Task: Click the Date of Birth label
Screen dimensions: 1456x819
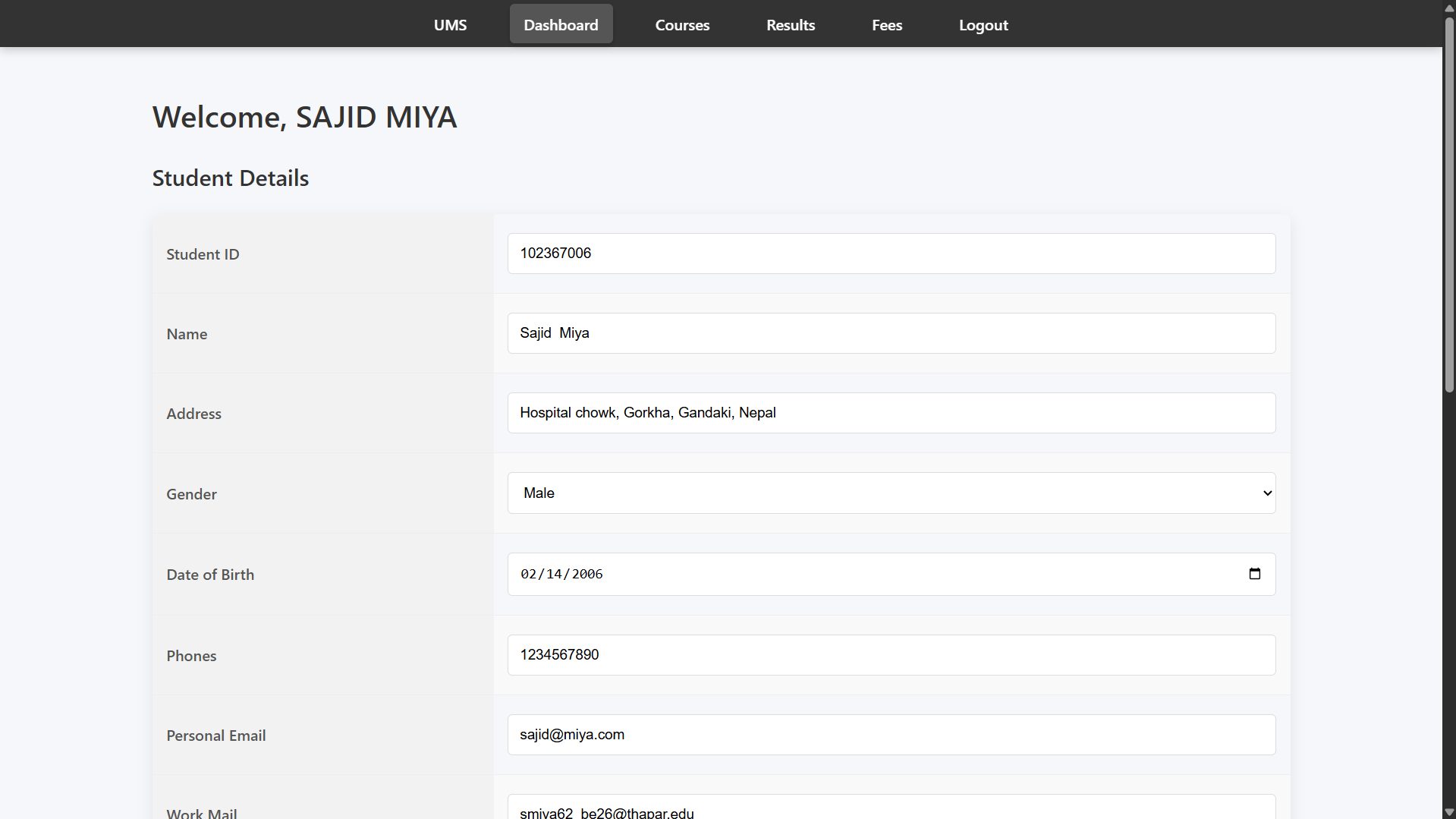Action: (210, 575)
